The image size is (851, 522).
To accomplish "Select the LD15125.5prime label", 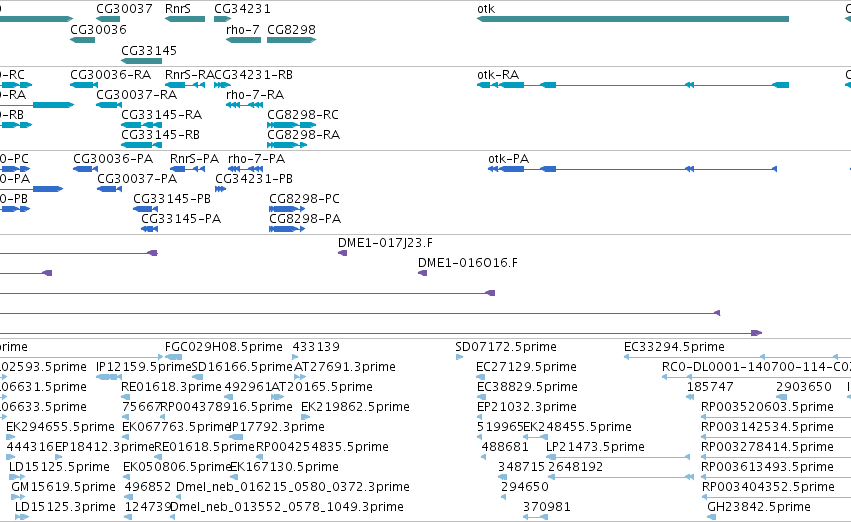I will [59, 467].
